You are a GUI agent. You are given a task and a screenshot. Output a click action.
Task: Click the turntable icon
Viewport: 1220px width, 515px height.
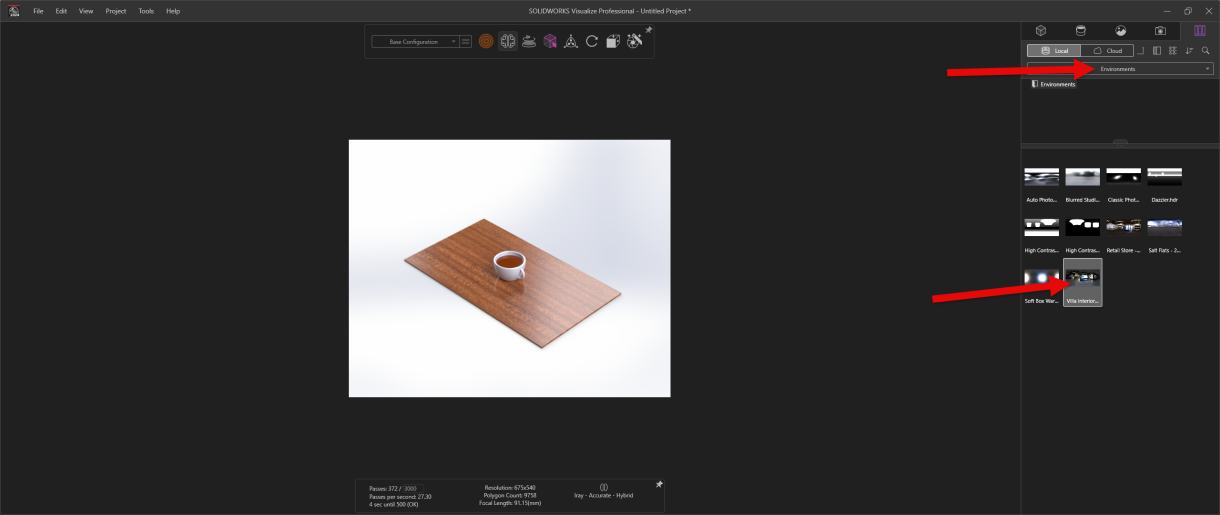tap(529, 42)
